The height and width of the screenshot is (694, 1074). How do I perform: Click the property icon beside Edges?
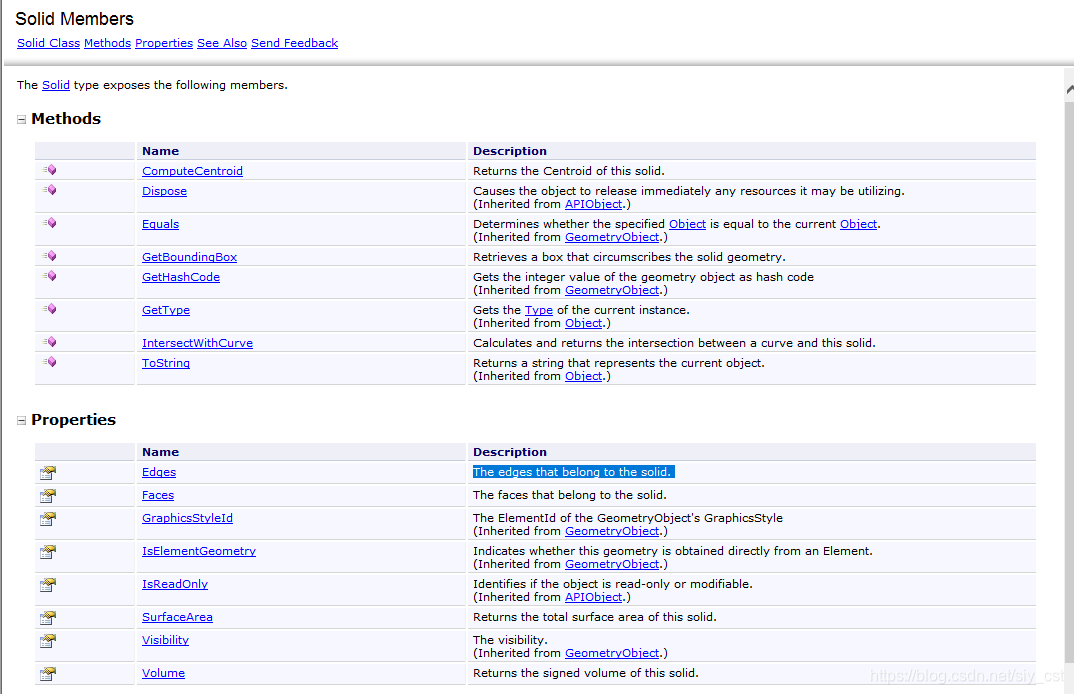pyautogui.click(x=48, y=472)
